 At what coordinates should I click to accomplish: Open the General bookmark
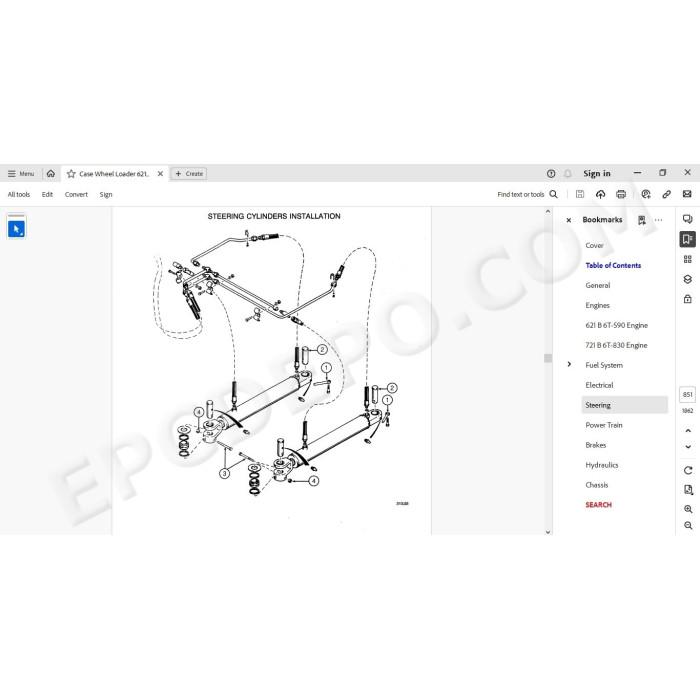(598, 285)
